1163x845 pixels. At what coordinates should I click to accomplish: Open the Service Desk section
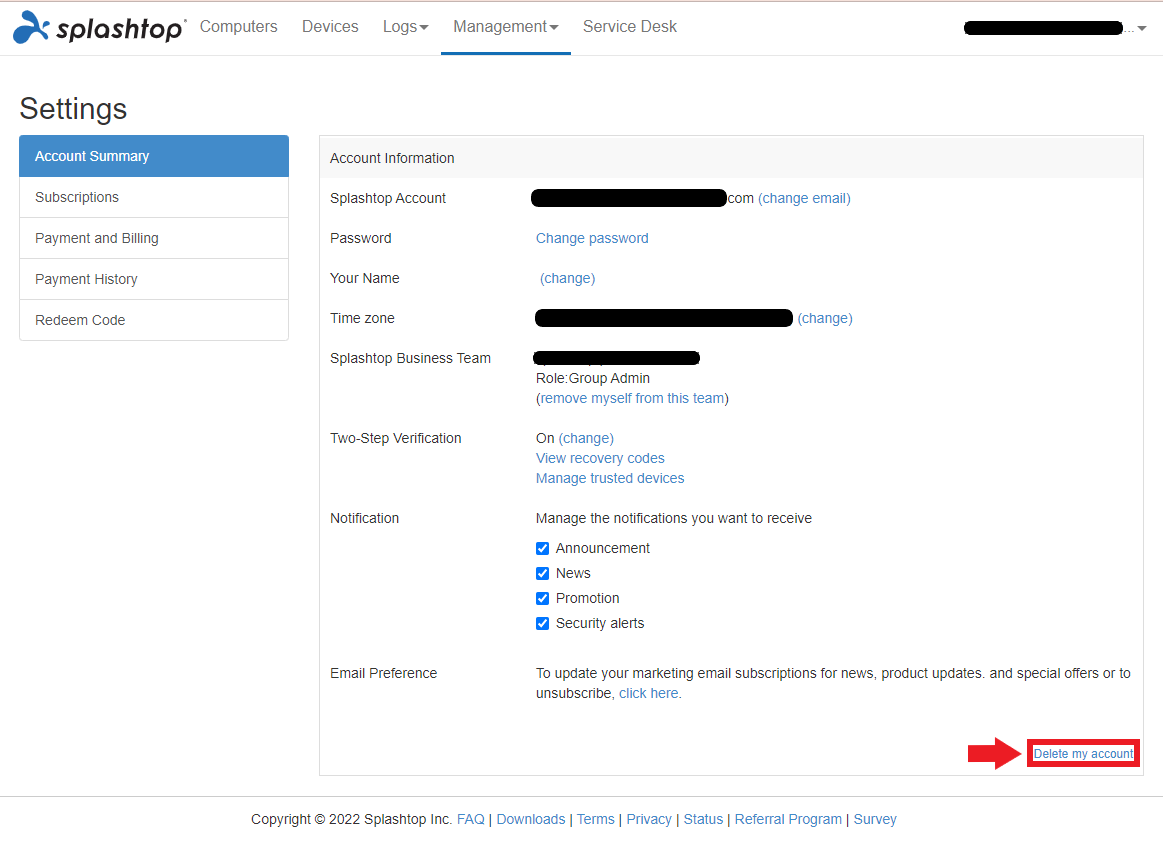click(629, 27)
